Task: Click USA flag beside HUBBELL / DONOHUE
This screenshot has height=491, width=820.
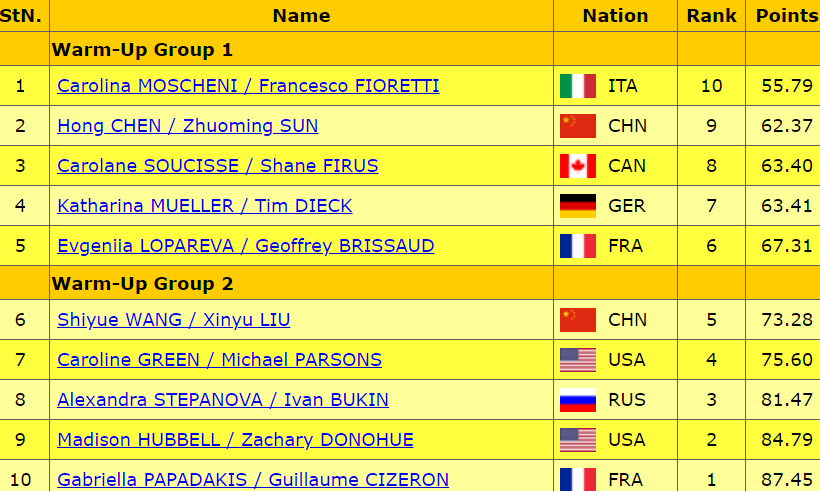Action: click(x=577, y=440)
